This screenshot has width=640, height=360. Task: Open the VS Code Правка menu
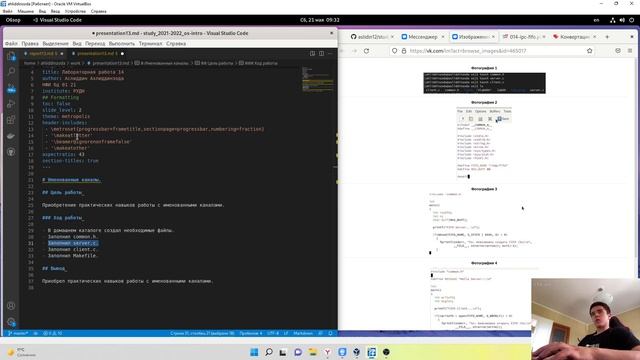coord(30,44)
